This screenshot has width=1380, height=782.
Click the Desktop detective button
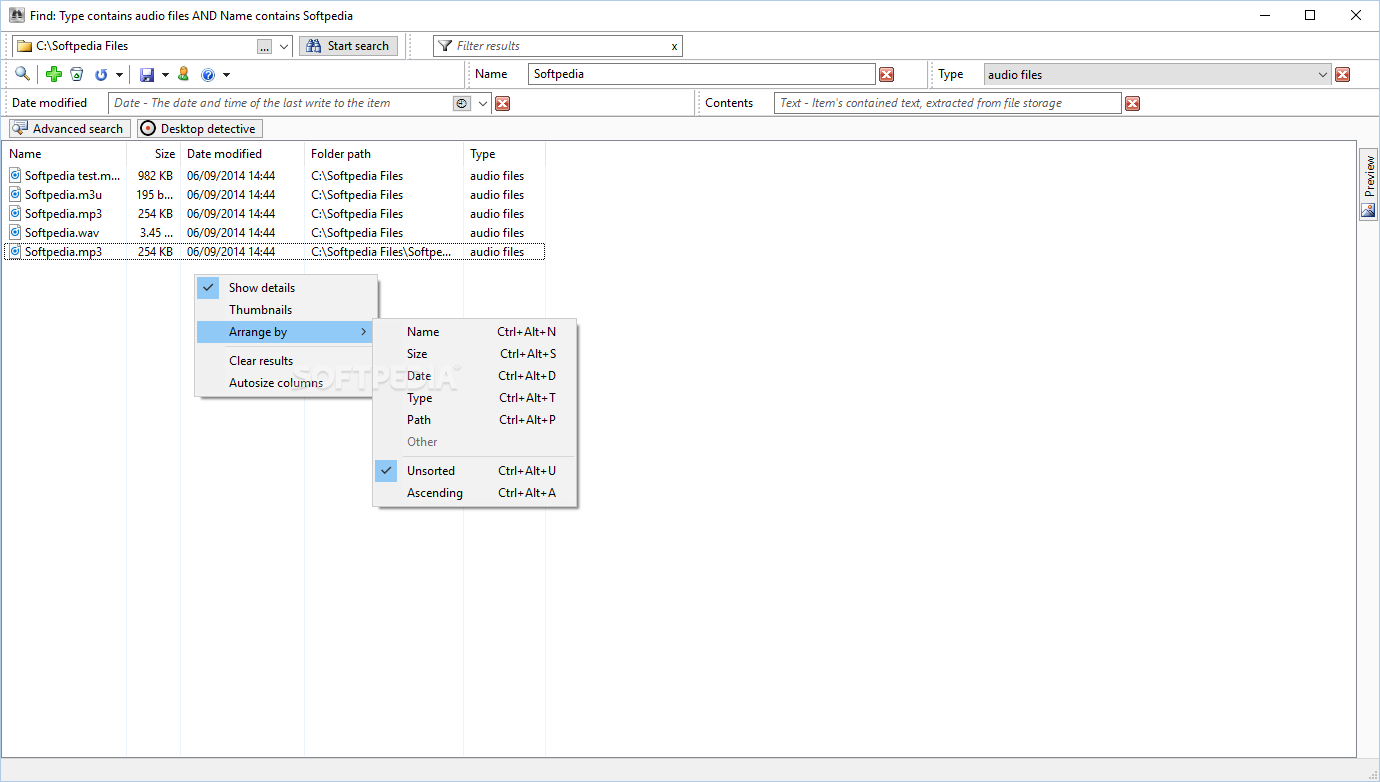(x=200, y=128)
